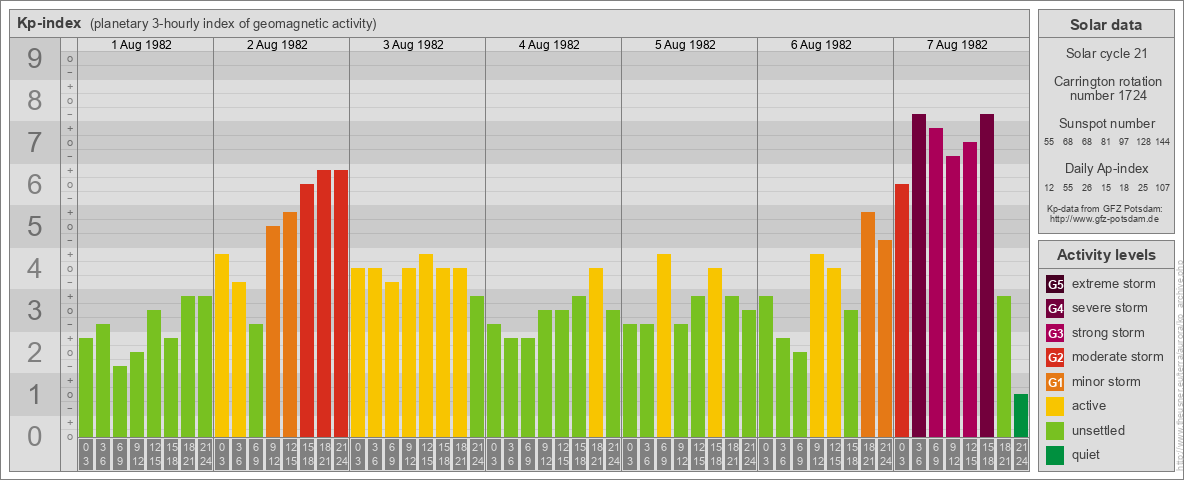The image size is (1184, 480).
Task: Select the 3 Aug 1982 date header
Action: (x=413, y=45)
